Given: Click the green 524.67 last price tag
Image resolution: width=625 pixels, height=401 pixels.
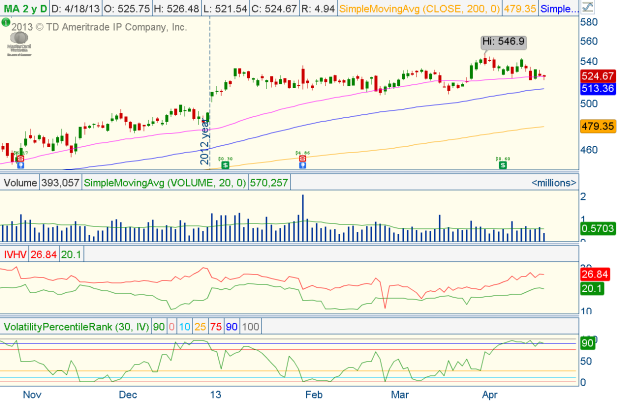Looking at the screenshot, I should pos(597,76).
